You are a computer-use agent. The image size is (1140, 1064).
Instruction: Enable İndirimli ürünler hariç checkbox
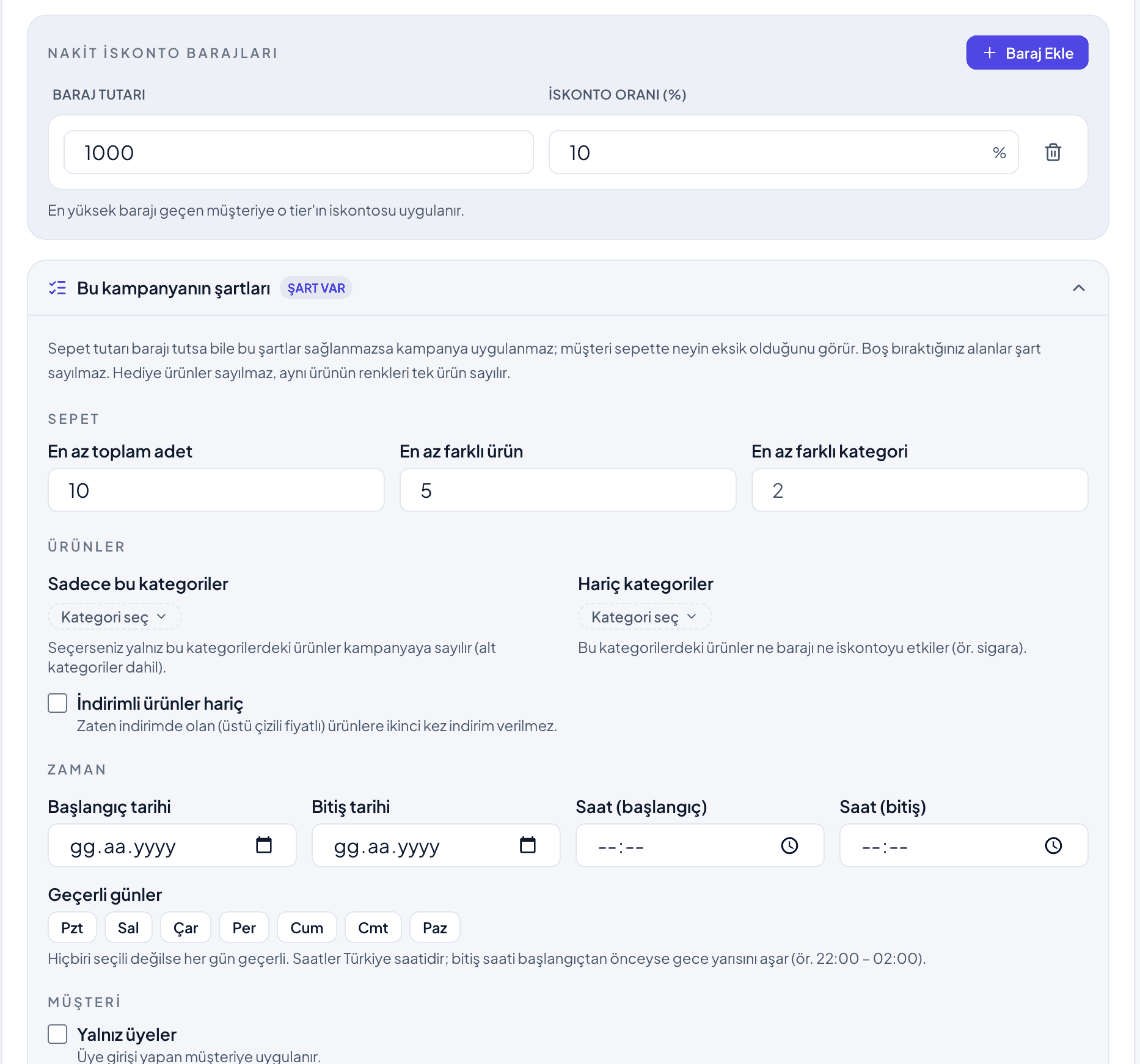tap(57, 703)
